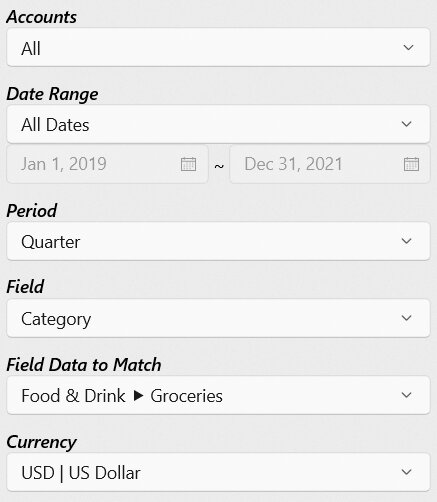Open the Date Range dropdown showing All Dates

[x=218, y=124]
